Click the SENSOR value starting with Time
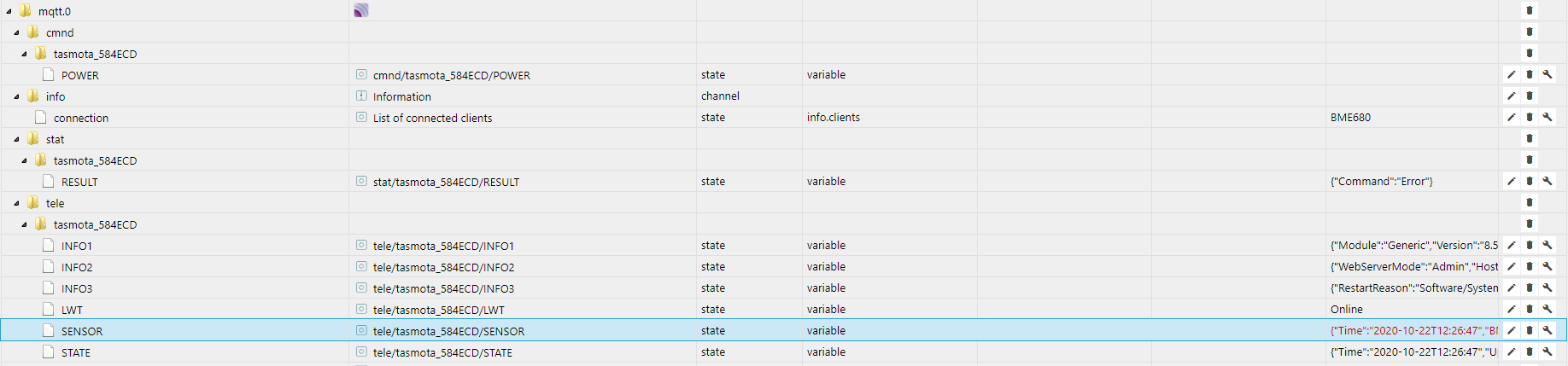This screenshot has width=1568, height=366. pyautogui.click(x=1413, y=331)
